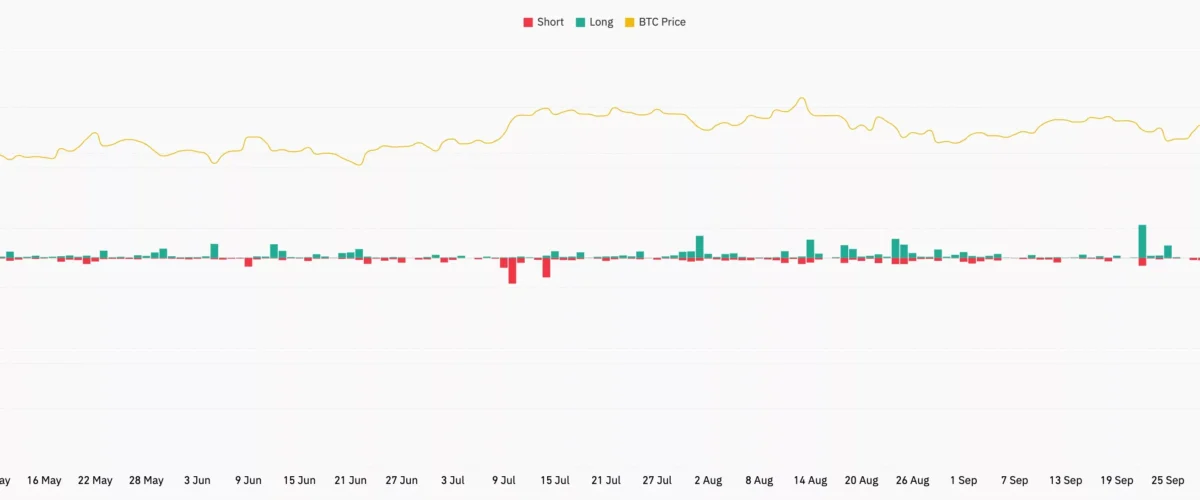
Task: Click the yellow BTC Price legend swatch
Action: [x=629, y=22]
